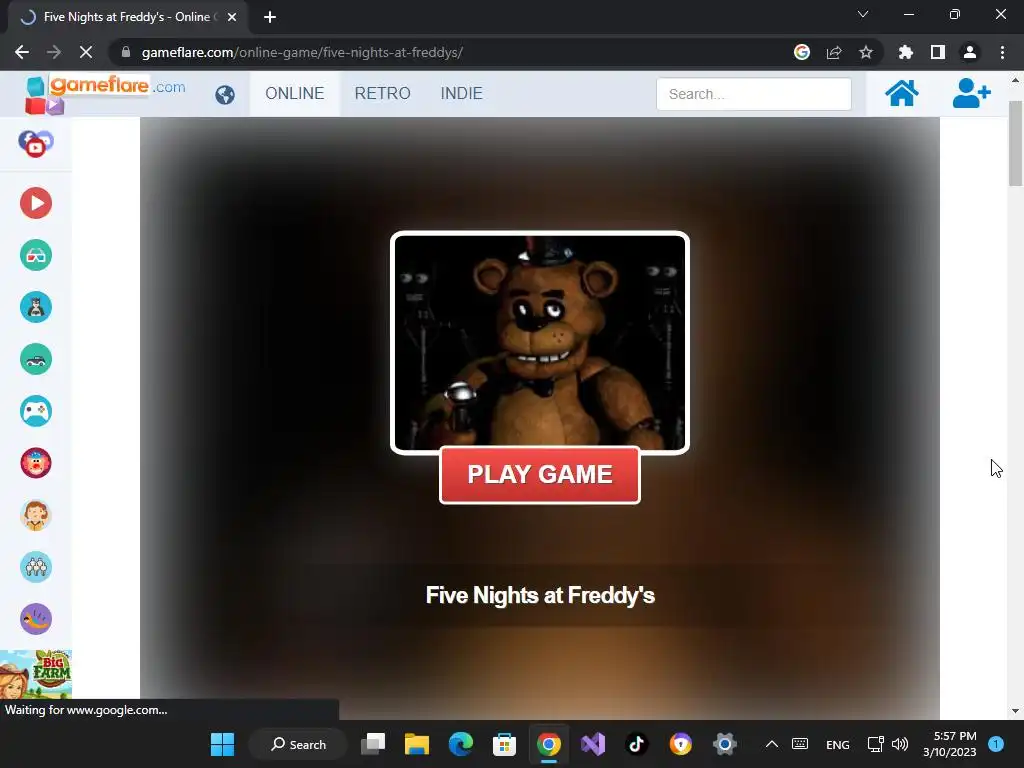
Task: Open TikTok from the taskbar
Action: (637, 744)
